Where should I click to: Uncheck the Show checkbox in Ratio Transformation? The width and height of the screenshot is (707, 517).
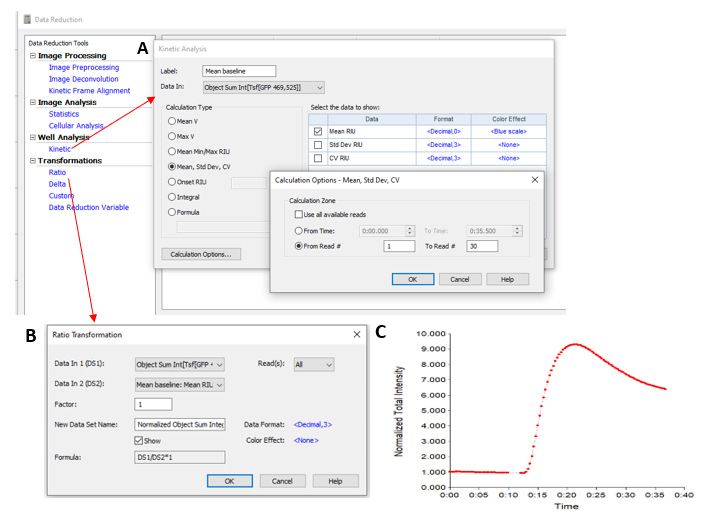(x=140, y=439)
